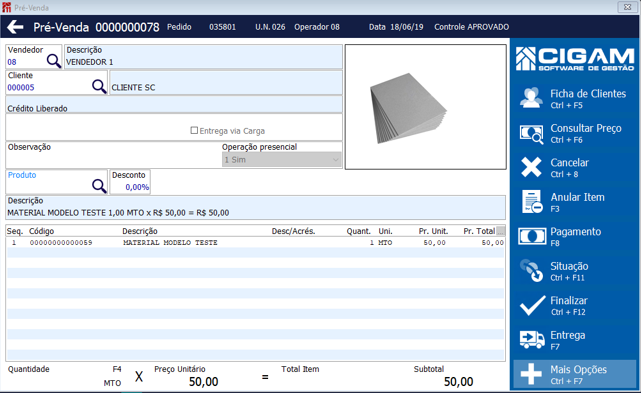641x393 pixels.
Task: Click the Anular Item document icon
Action: coord(532,202)
